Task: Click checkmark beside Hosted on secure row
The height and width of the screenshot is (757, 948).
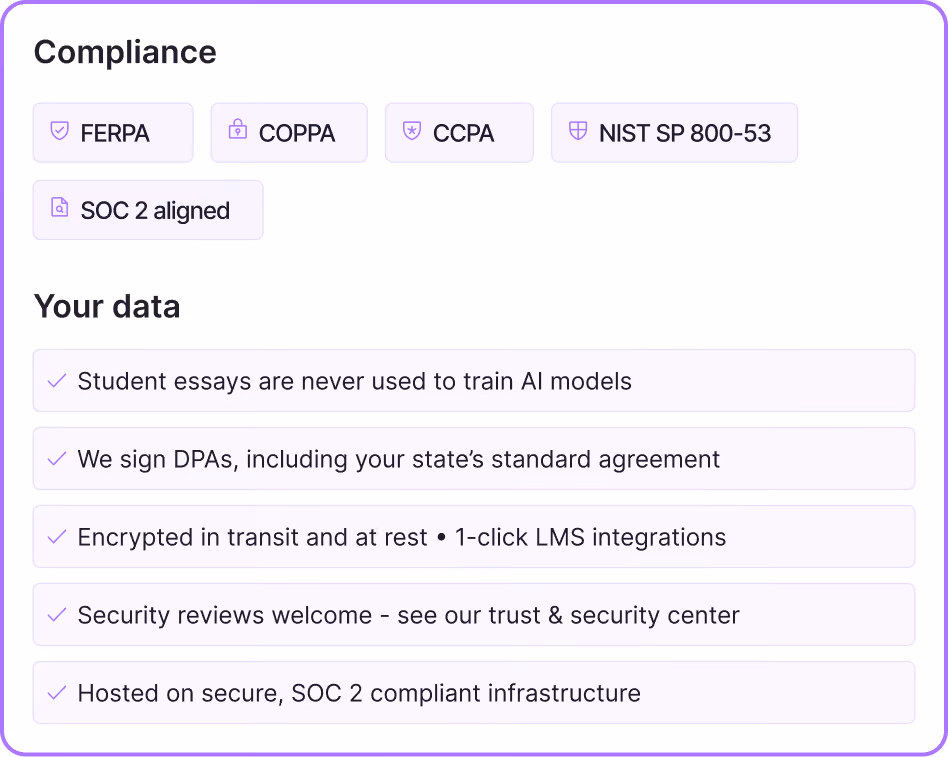Action: pyautogui.click(x=57, y=693)
